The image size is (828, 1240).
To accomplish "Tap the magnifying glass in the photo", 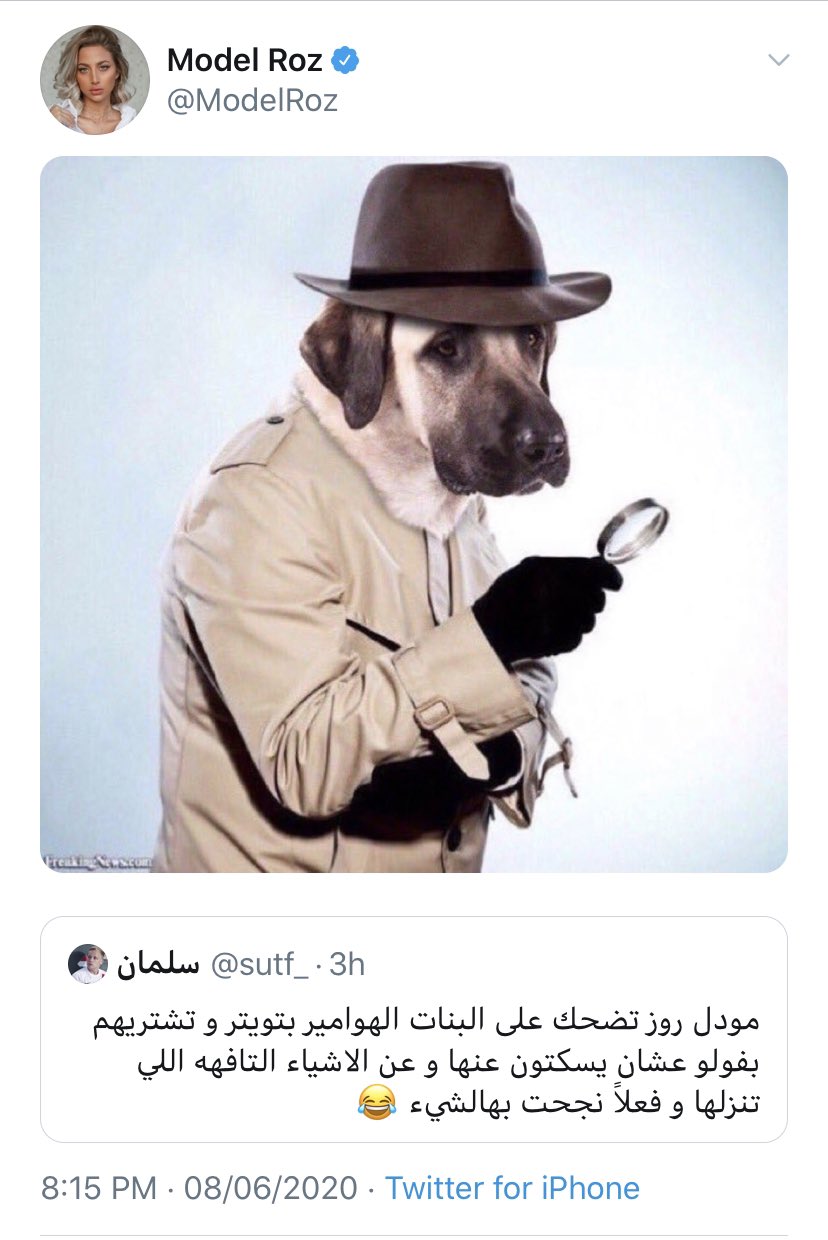I will (x=632, y=530).
